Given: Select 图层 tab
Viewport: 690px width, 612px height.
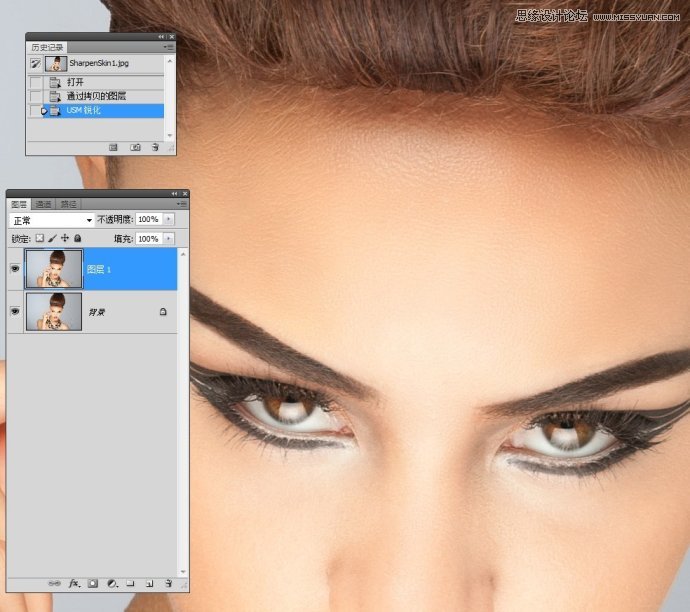Looking at the screenshot, I should pos(19,204).
